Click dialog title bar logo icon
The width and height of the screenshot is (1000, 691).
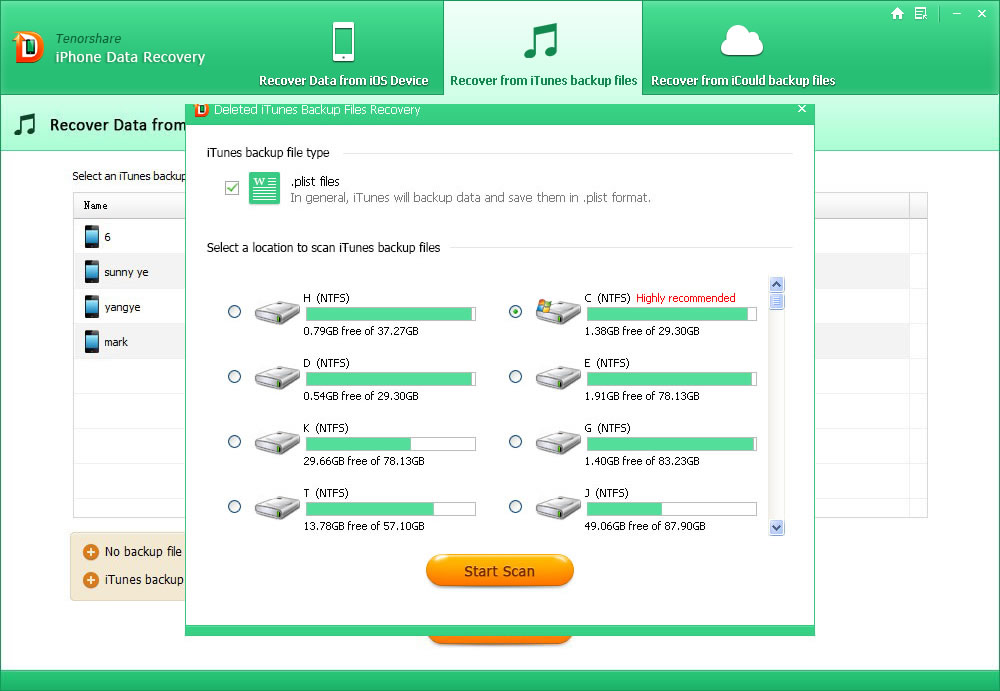(201, 110)
